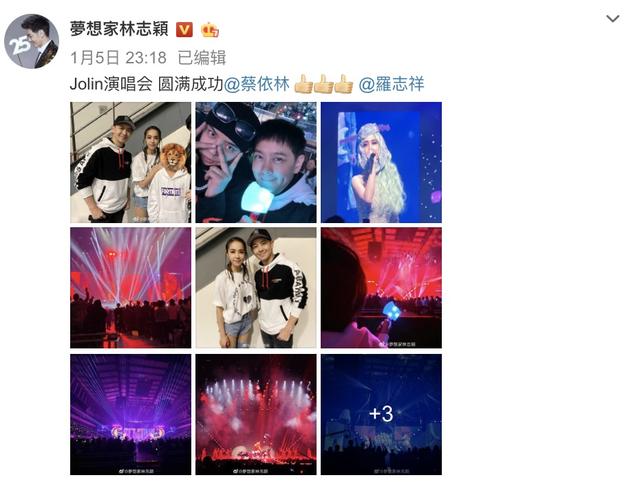The width and height of the screenshot is (640, 482).
Task: Click the orange V verified badge
Action: tap(184, 30)
